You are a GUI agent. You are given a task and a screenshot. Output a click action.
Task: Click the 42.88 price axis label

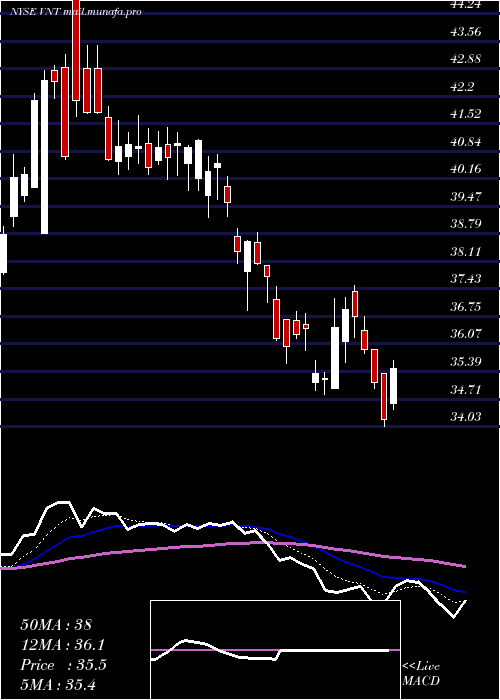(x=466, y=59)
